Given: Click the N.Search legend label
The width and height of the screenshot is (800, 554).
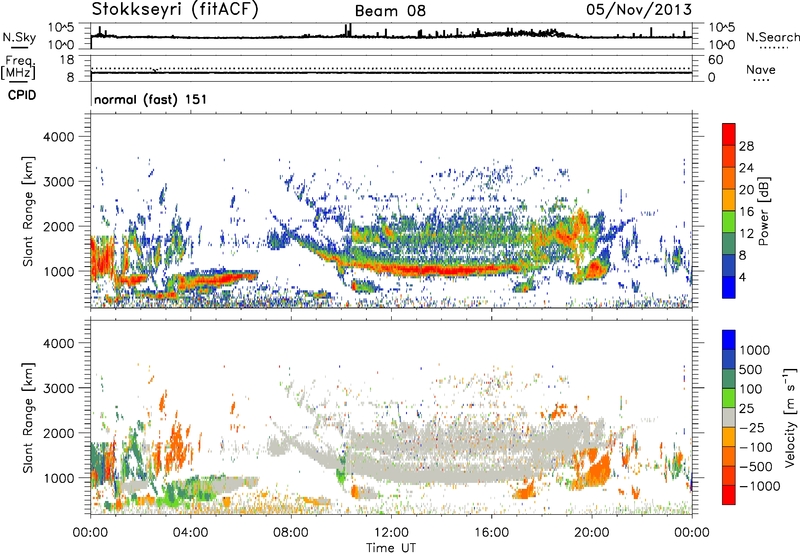Looking at the screenshot, I should pyautogui.click(x=772, y=37).
